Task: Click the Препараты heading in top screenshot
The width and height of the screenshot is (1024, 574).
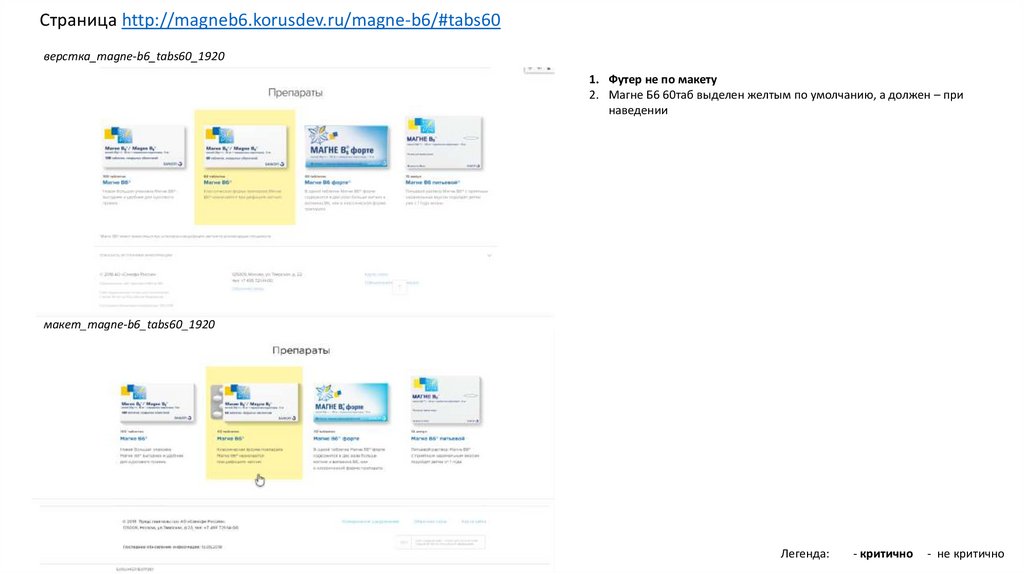Action: pyautogui.click(x=295, y=92)
